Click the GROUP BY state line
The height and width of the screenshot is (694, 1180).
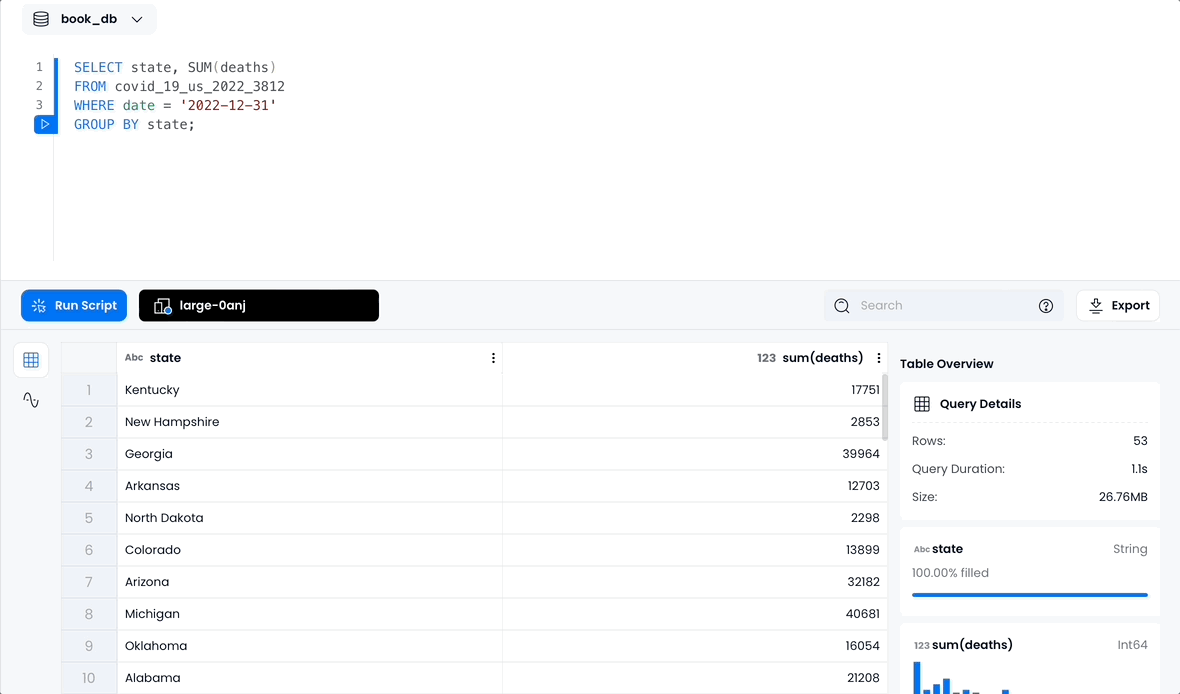(x=134, y=124)
